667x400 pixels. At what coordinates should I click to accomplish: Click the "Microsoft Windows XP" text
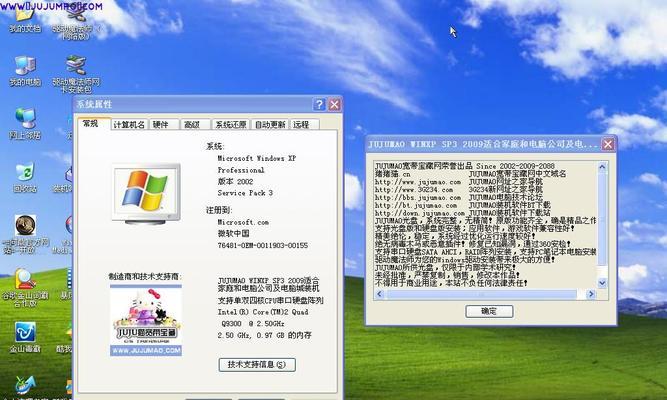[x=257, y=158]
